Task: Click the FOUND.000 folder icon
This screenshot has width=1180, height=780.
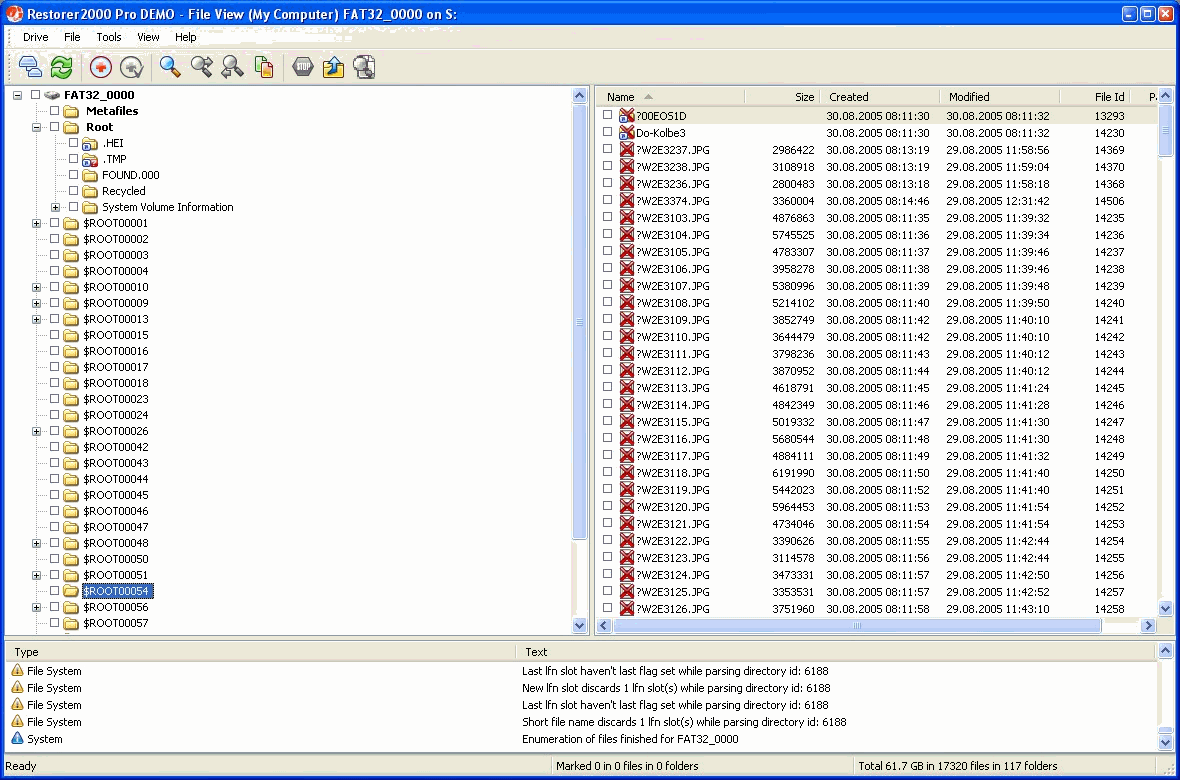Action: click(90, 175)
